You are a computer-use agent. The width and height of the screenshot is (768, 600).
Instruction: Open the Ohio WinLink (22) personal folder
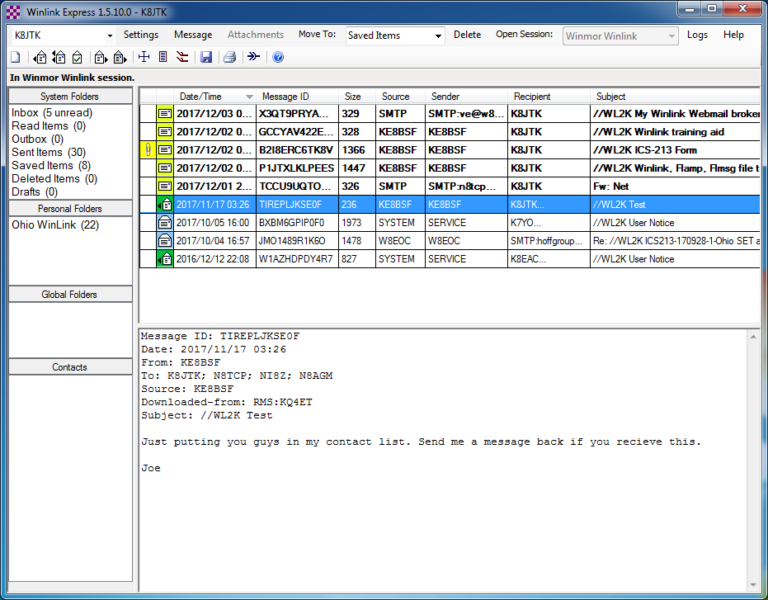point(55,225)
